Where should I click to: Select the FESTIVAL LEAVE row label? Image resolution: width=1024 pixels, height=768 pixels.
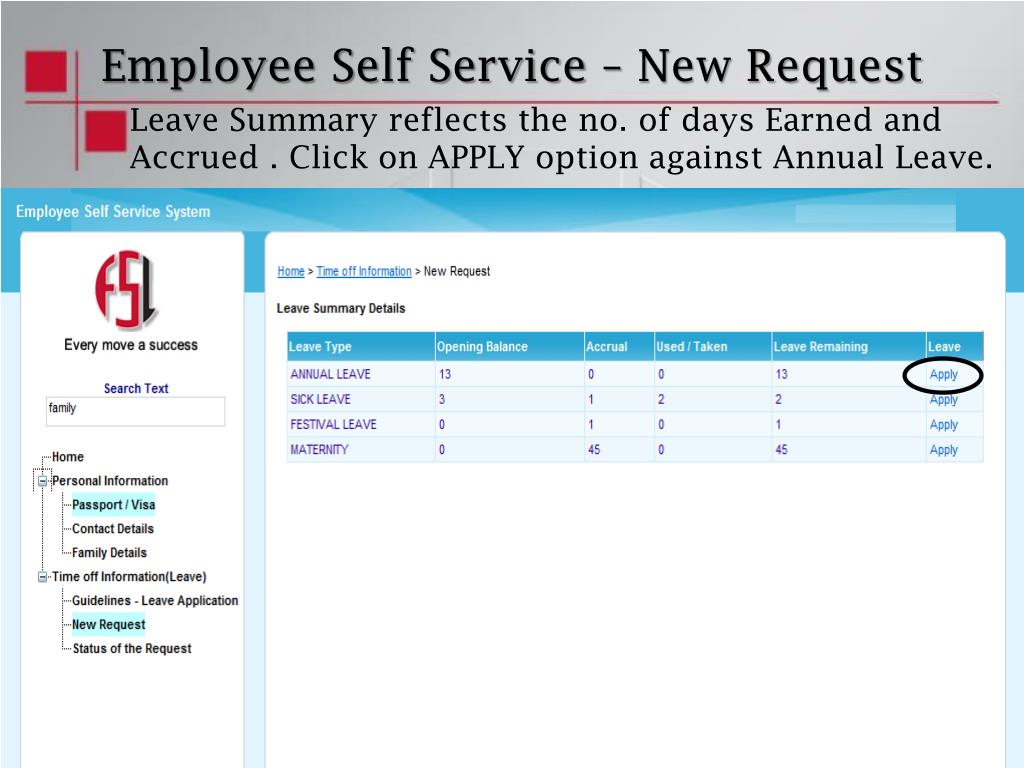(x=333, y=424)
